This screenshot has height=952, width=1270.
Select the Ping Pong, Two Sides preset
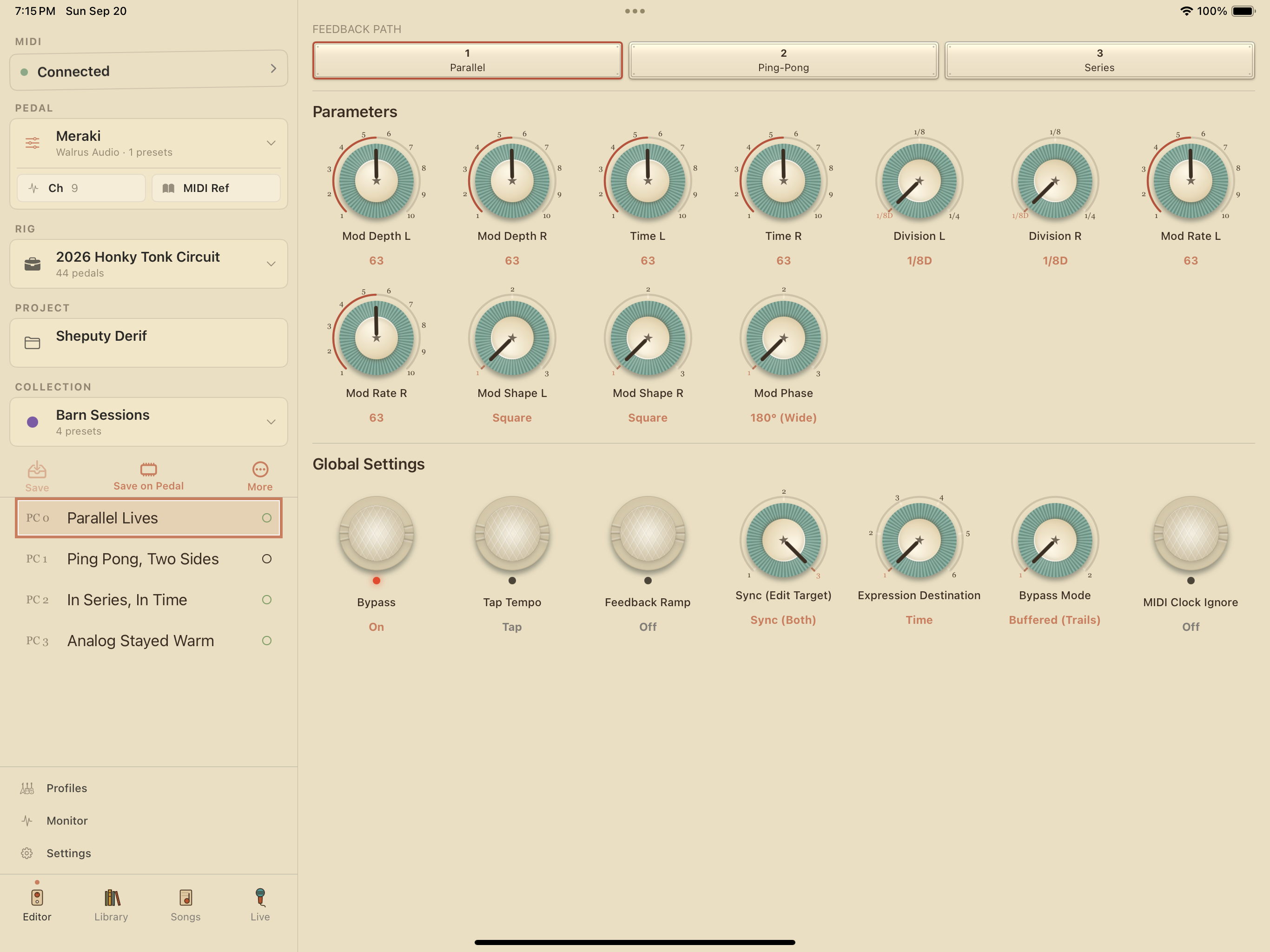coord(149,559)
